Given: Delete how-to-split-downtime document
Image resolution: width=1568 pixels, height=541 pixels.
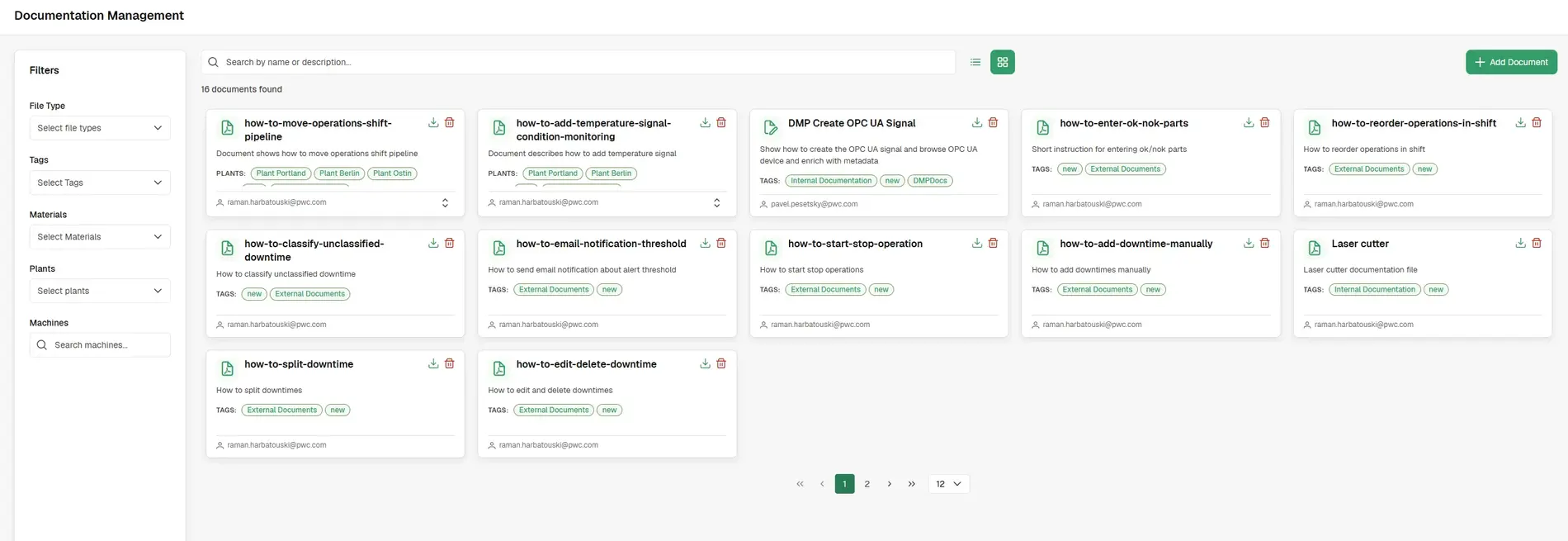Looking at the screenshot, I should click(450, 363).
